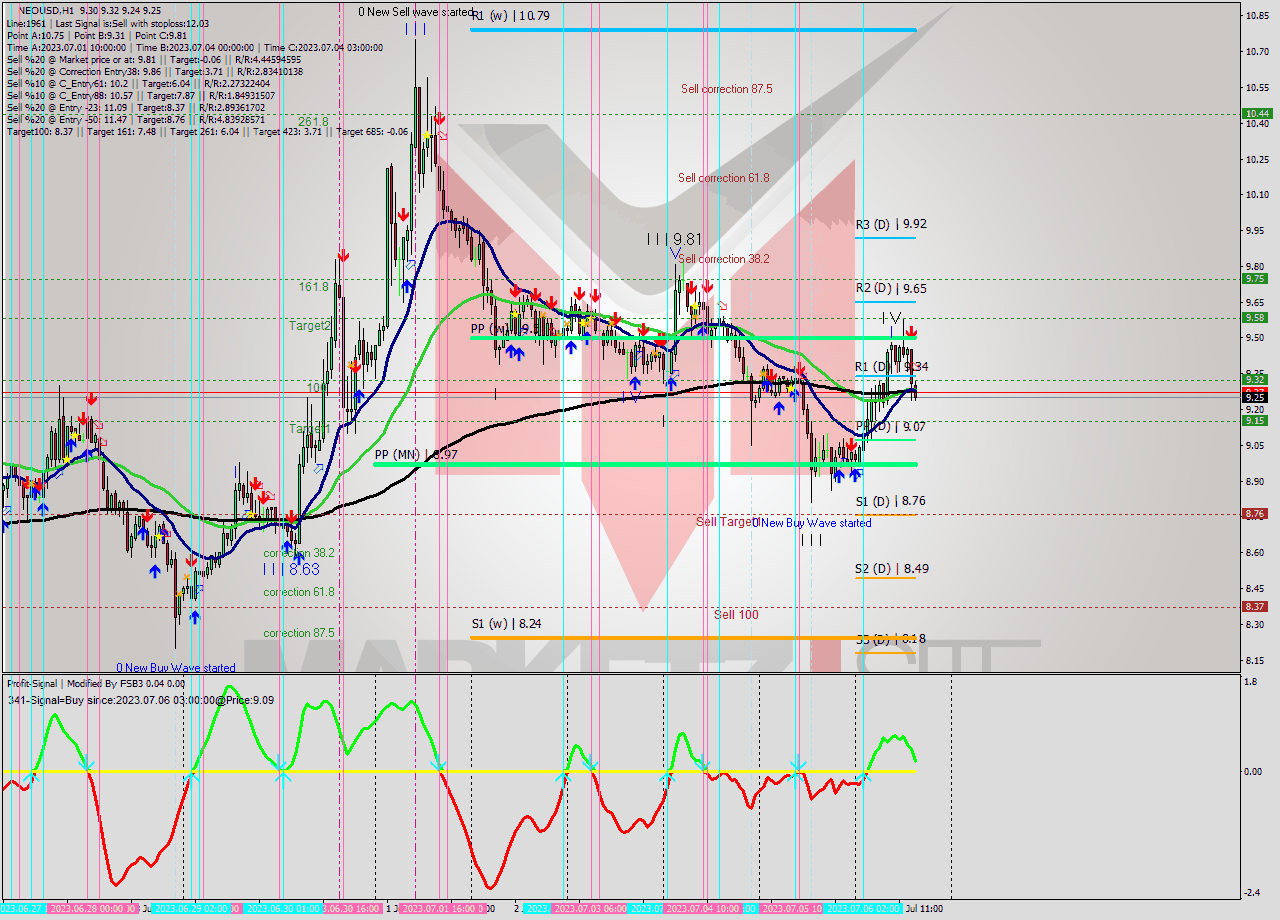Click the green 9.58 price tag on axis

click(x=1256, y=317)
